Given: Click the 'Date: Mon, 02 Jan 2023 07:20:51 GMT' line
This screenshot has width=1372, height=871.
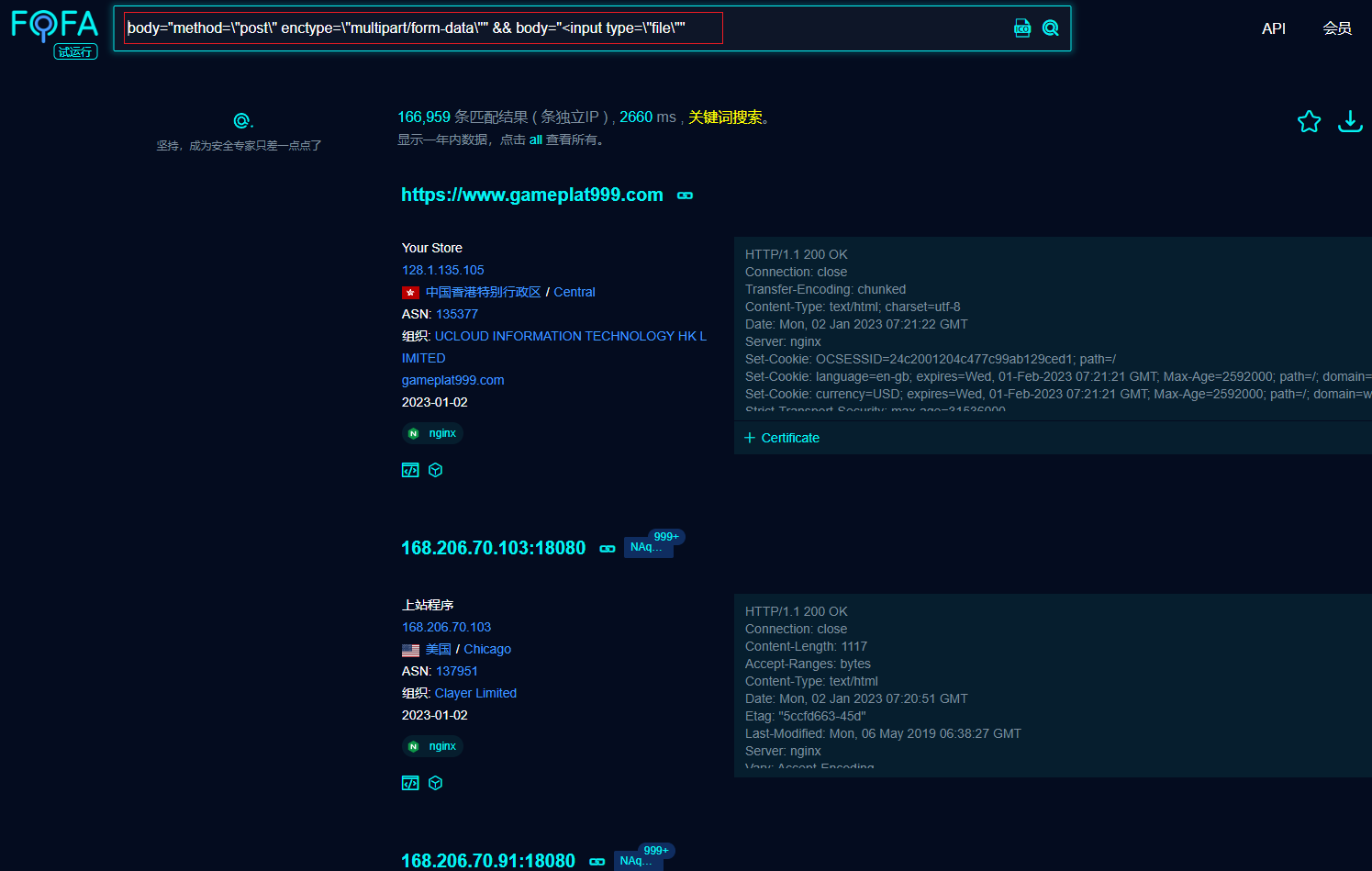Looking at the screenshot, I should 857,698.
